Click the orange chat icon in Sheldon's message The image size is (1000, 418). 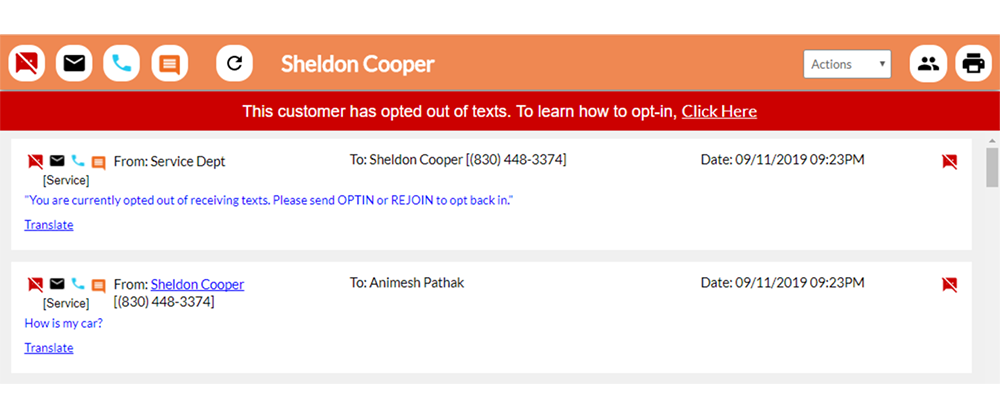point(98,285)
